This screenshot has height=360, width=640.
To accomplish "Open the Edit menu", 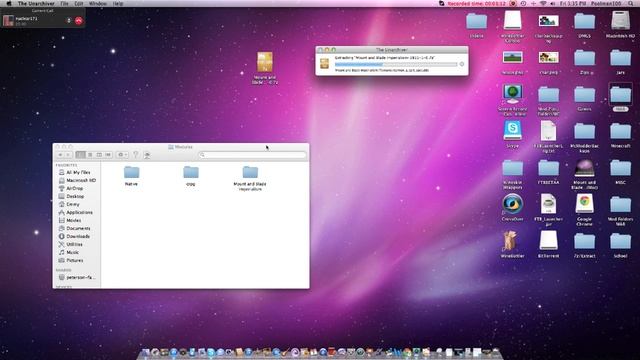I will [x=79, y=3].
